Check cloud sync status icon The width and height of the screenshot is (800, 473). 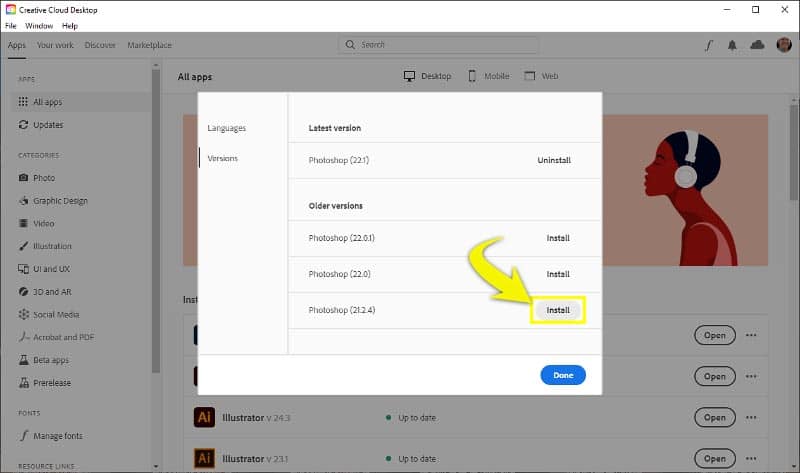[757, 45]
